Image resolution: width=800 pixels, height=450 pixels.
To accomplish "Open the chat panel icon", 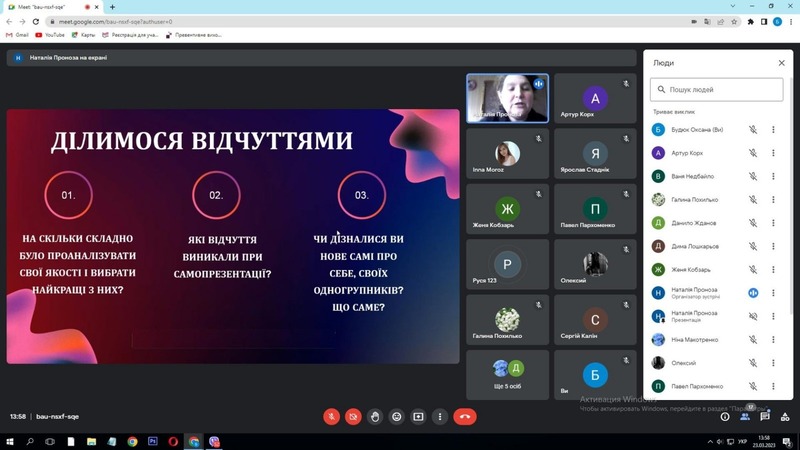I will click(767, 416).
